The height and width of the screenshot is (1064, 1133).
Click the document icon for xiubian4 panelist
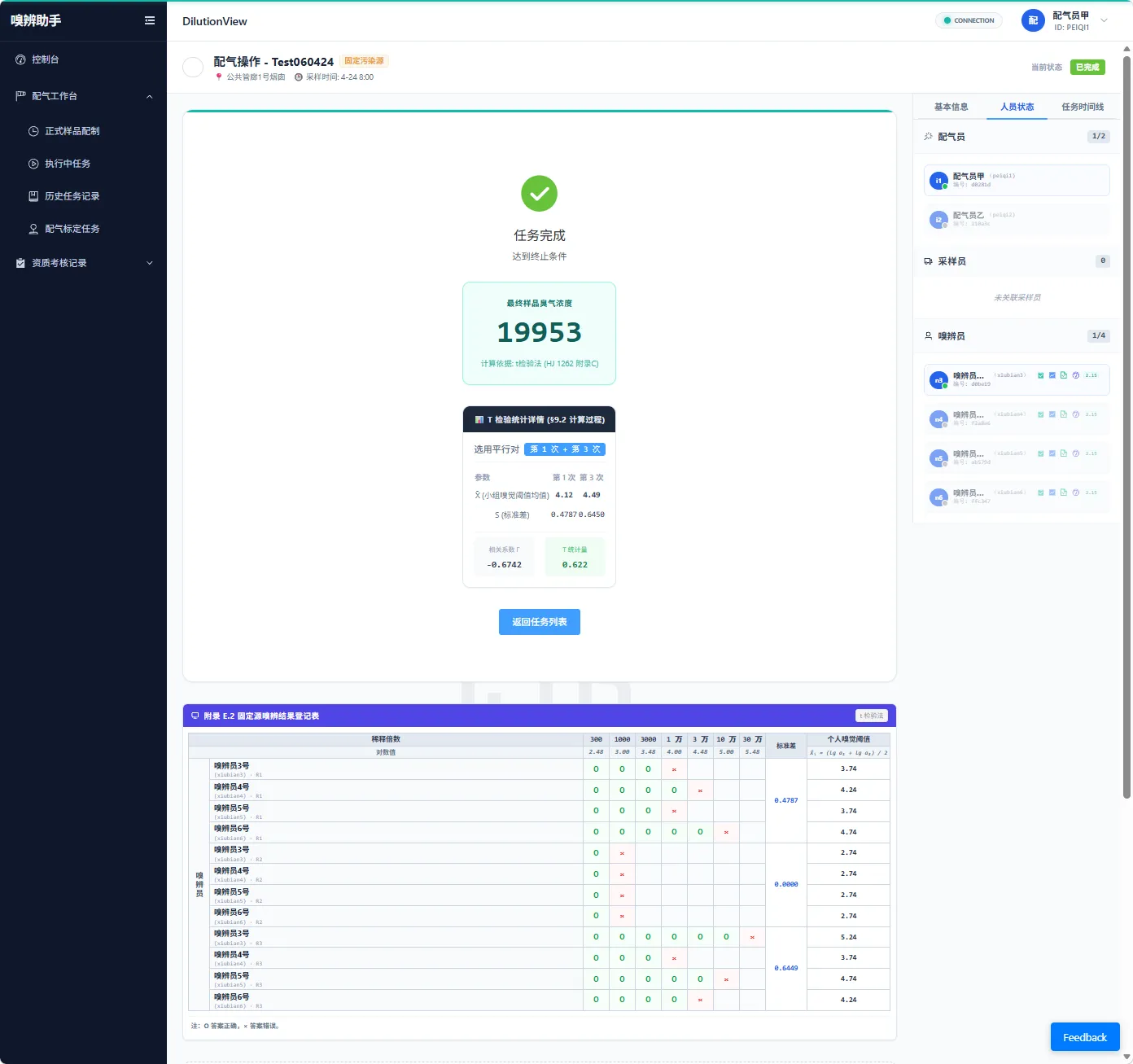tap(1064, 414)
